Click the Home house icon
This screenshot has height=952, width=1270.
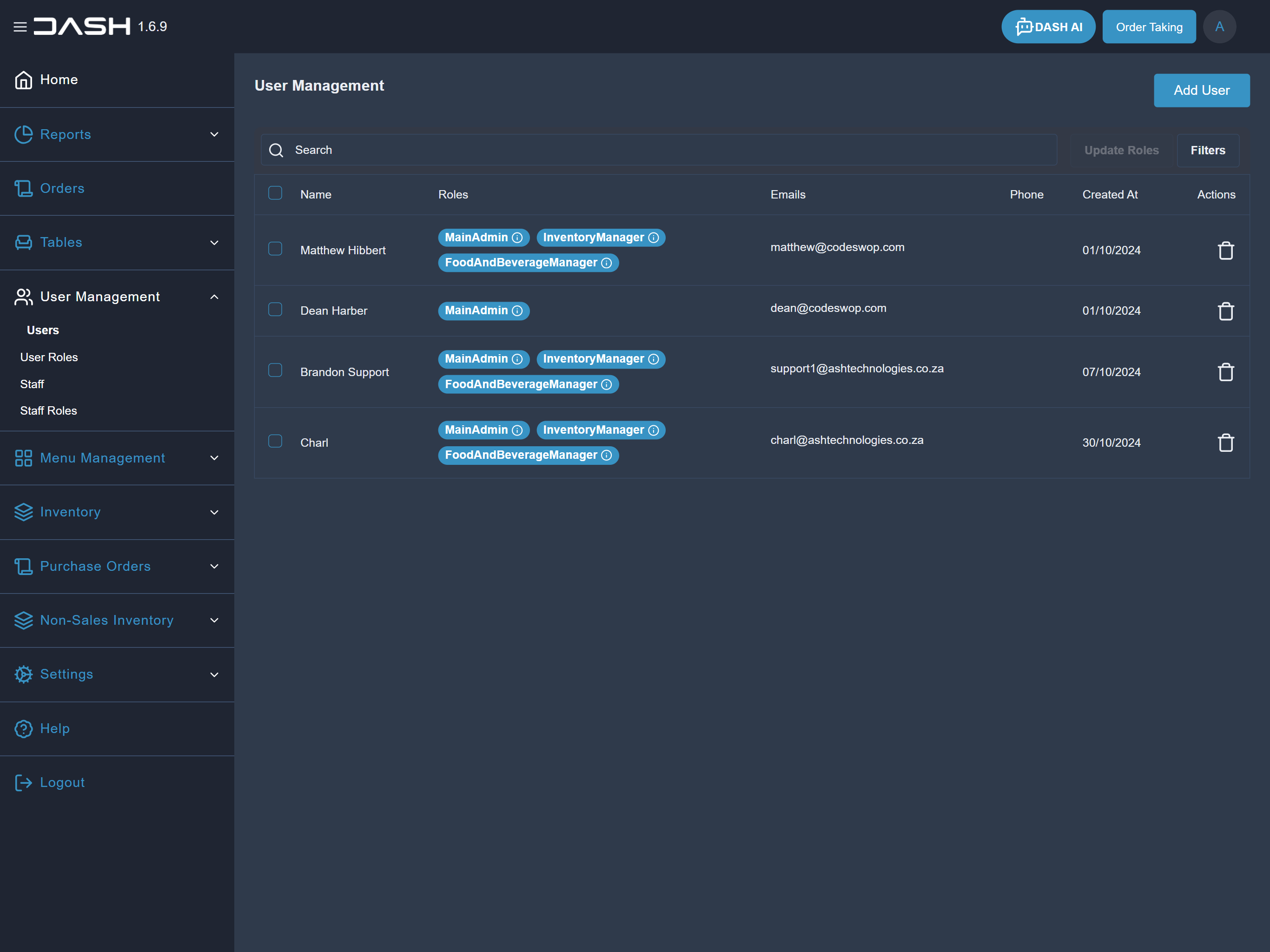coord(24,80)
